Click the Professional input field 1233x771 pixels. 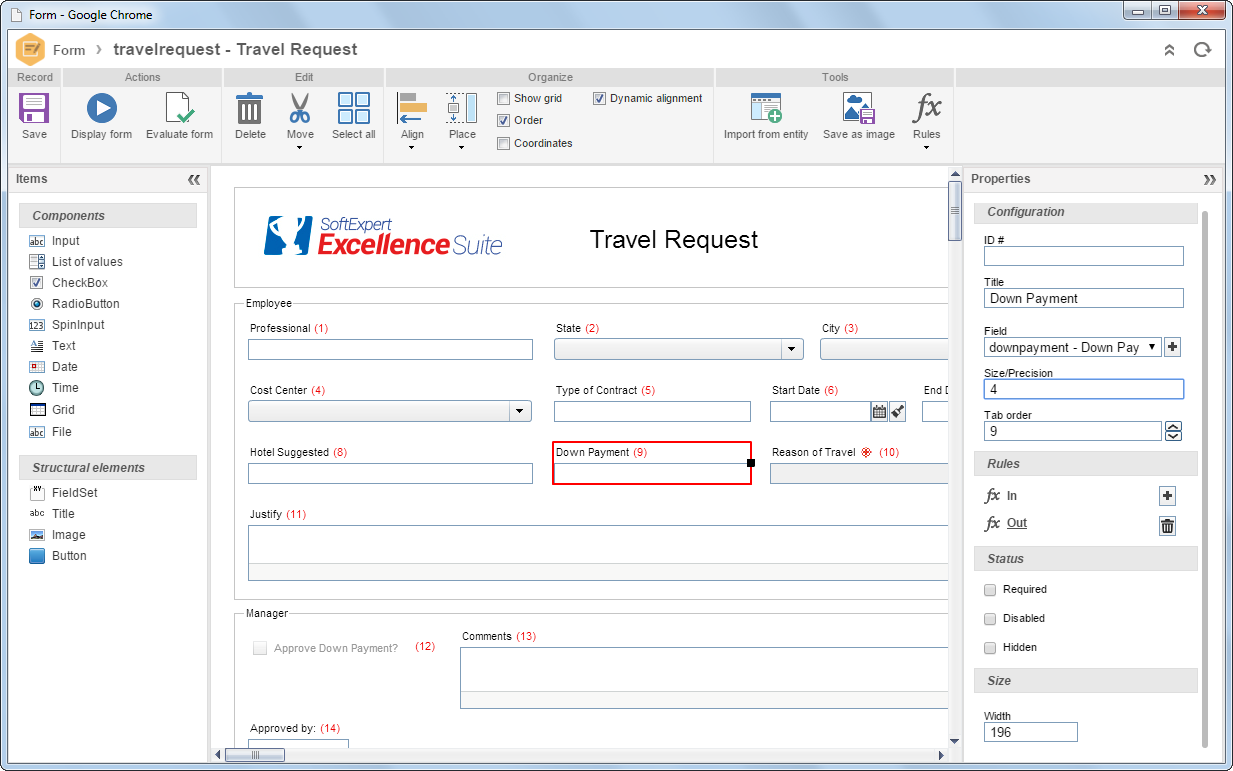pyautogui.click(x=390, y=349)
